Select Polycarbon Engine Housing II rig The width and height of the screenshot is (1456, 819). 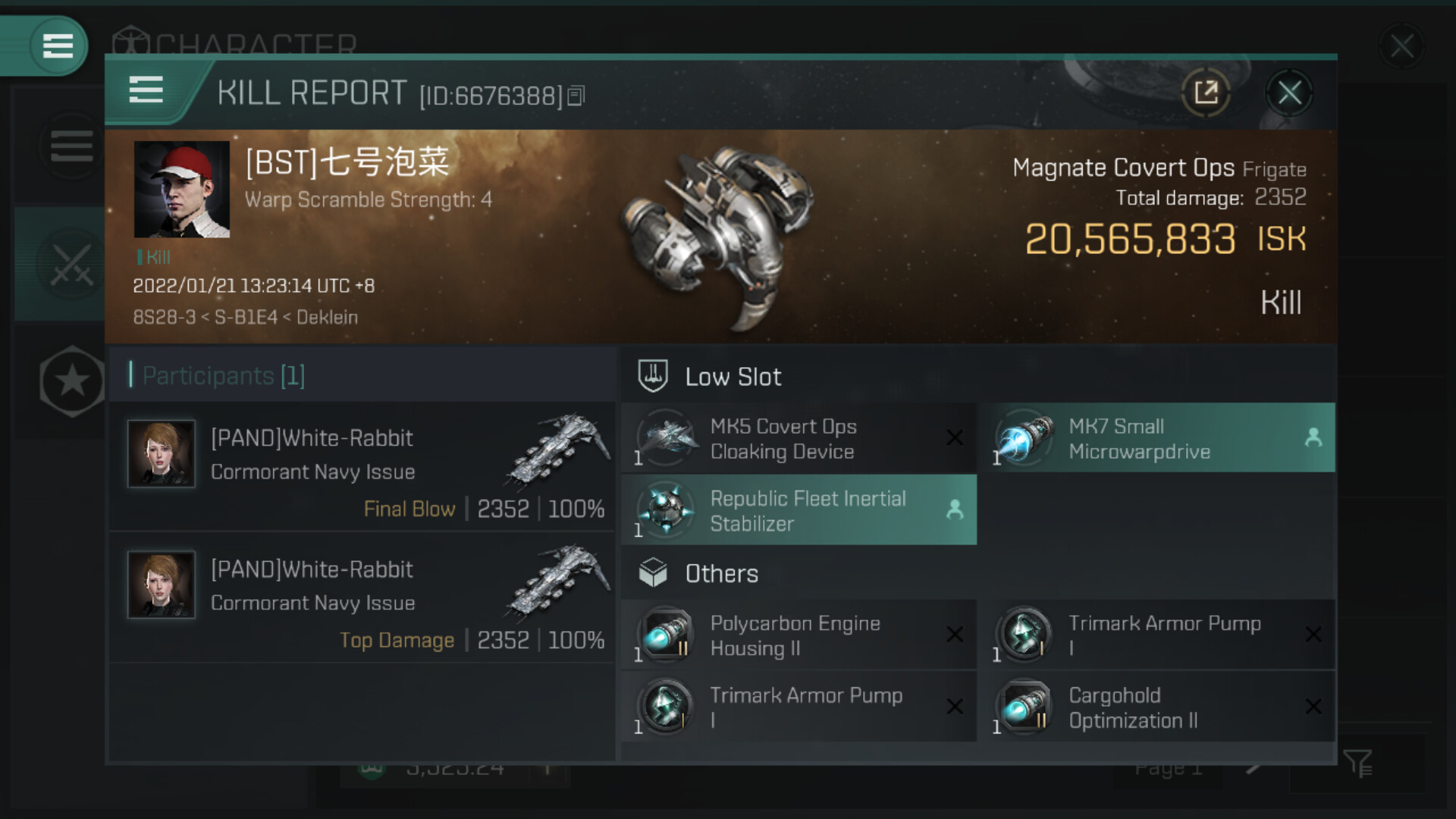click(x=798, y=635)
